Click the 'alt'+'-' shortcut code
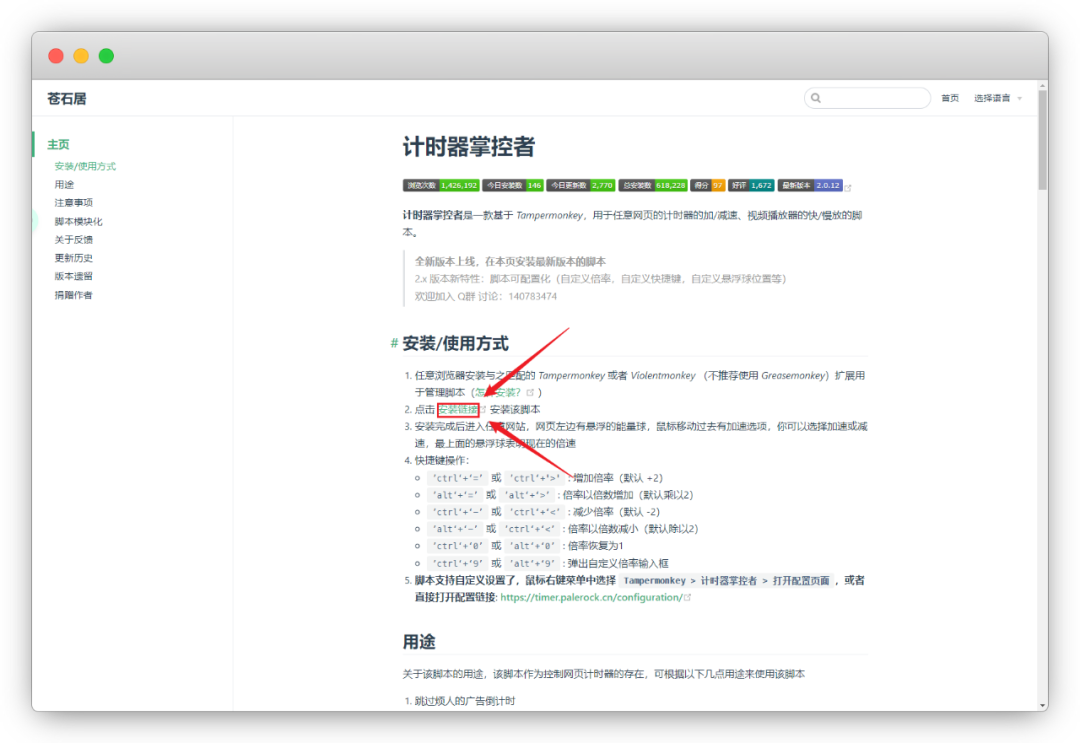The image size is (1080, 743). click(x=455, y=529)
